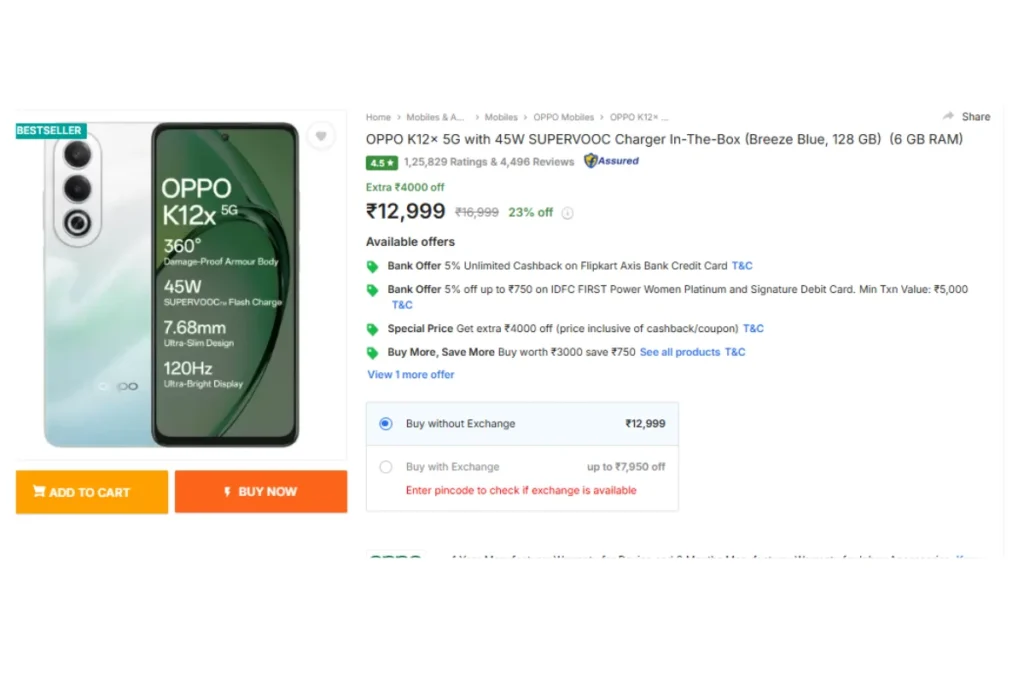Click ADD TO CART button

coord(92,492)
